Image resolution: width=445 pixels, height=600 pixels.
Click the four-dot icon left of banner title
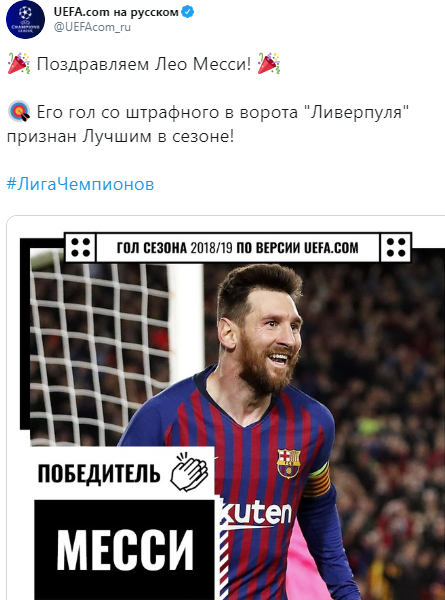pyautogui.click(x=80, y=248)
